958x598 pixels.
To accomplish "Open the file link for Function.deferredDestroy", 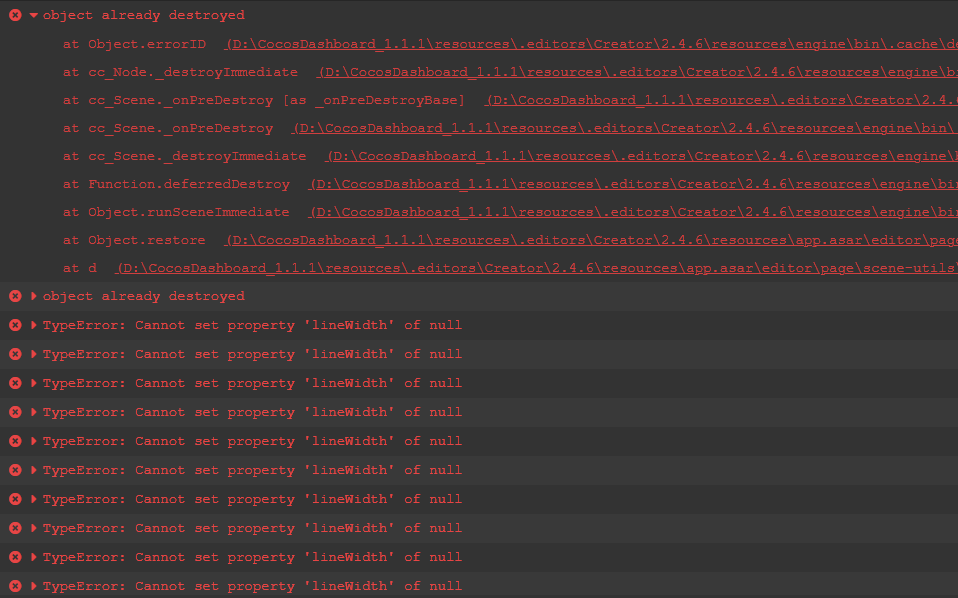I will click(632, 184).
